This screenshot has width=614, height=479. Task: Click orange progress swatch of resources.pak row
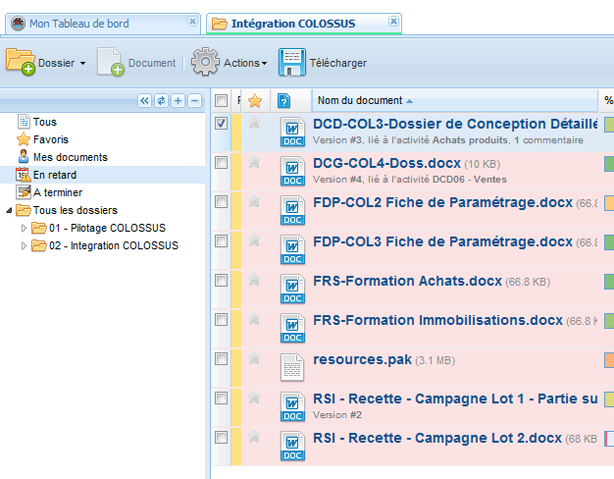609,360
